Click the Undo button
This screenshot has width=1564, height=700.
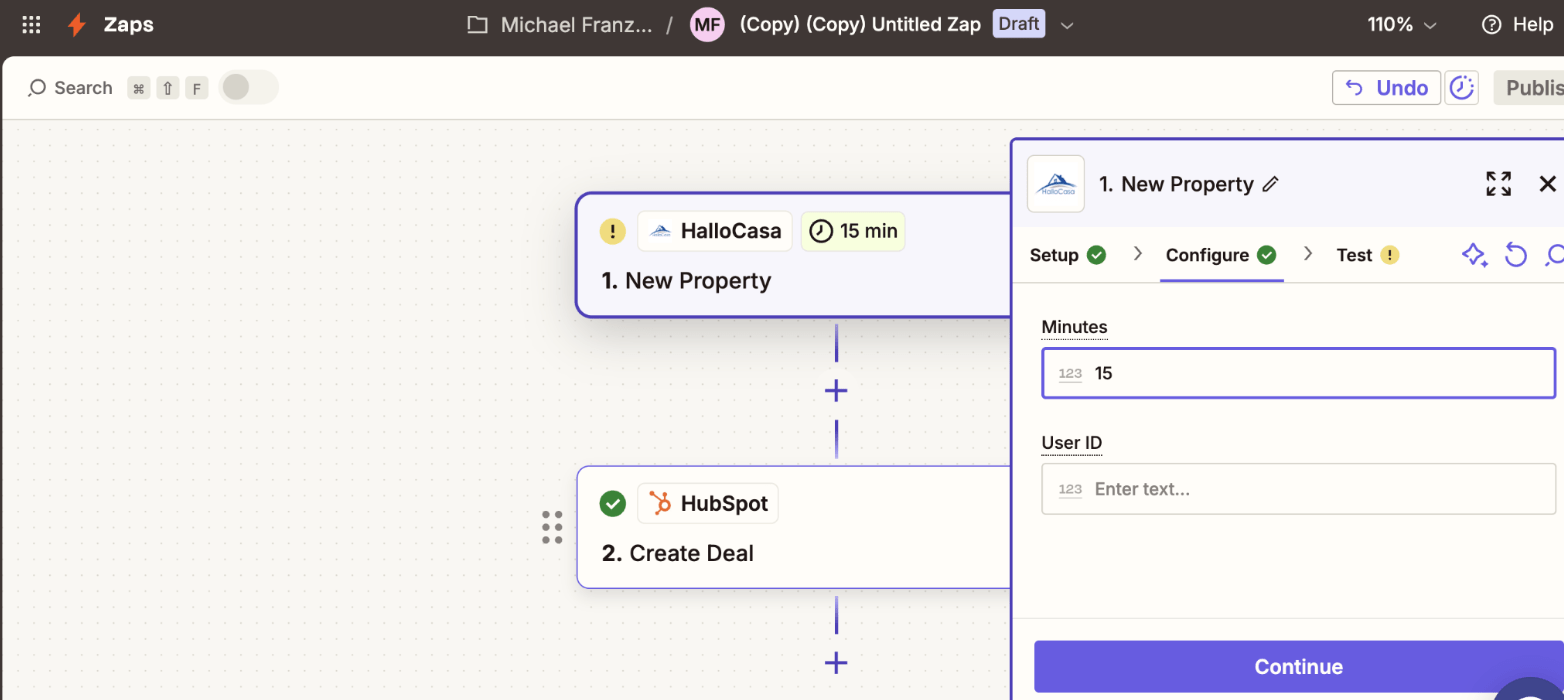(1386, 88)
